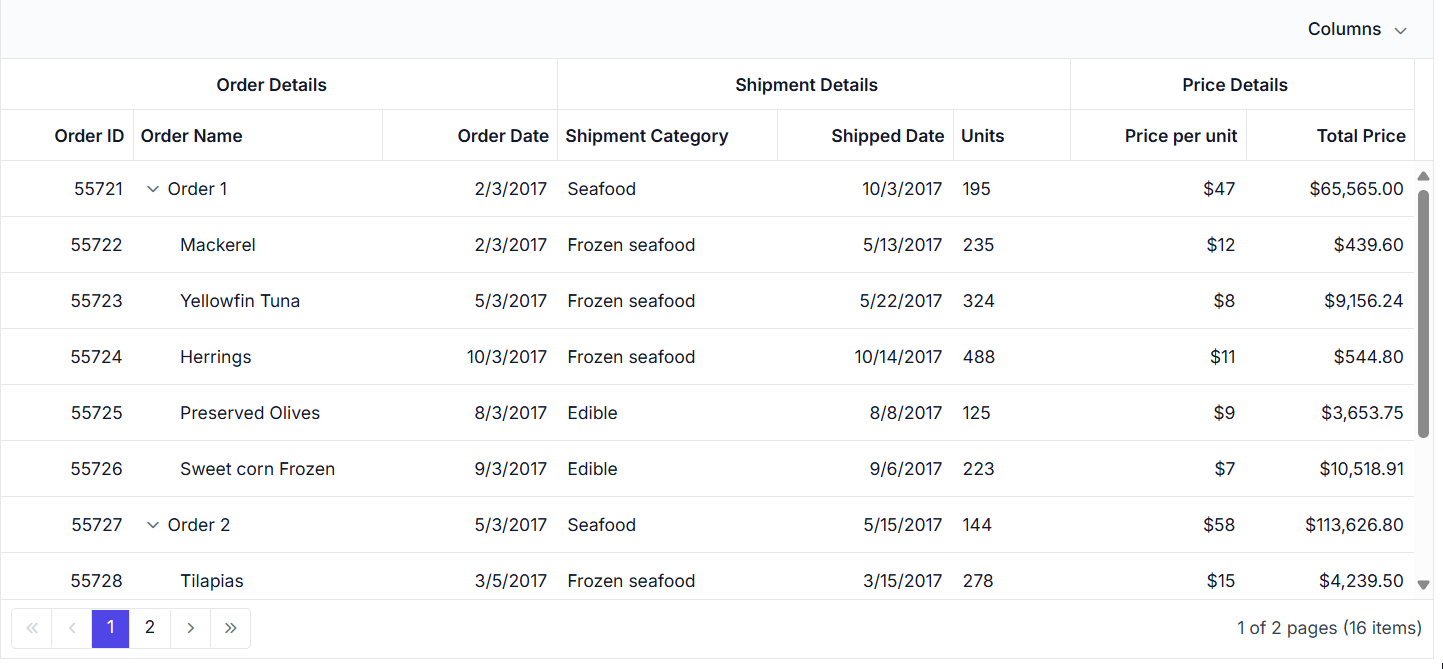Select the Order Details column group header
1443x669 pixels.
[x=271, y=84]
